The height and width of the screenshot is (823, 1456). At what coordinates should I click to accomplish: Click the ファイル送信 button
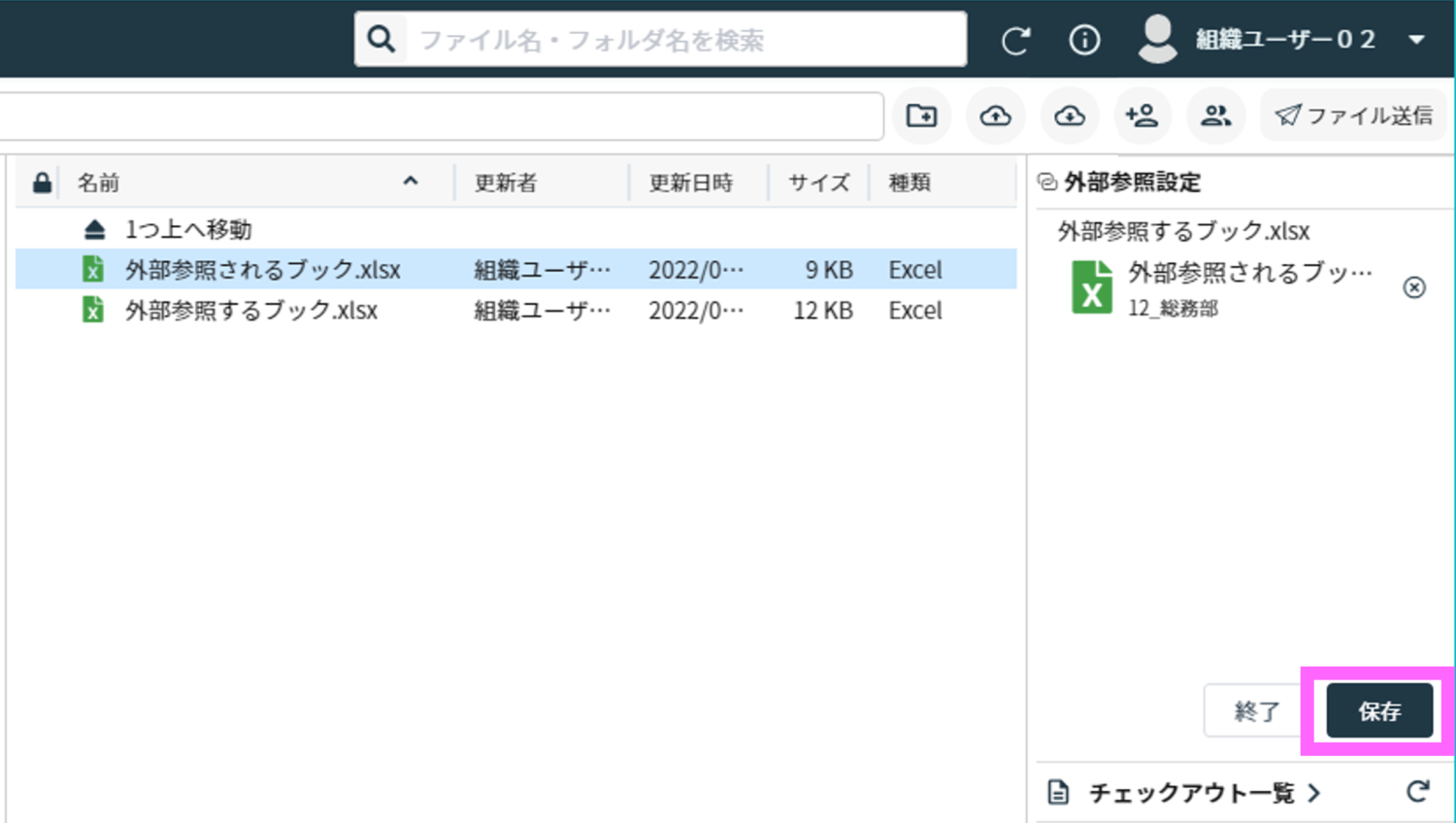(1354, 115)
